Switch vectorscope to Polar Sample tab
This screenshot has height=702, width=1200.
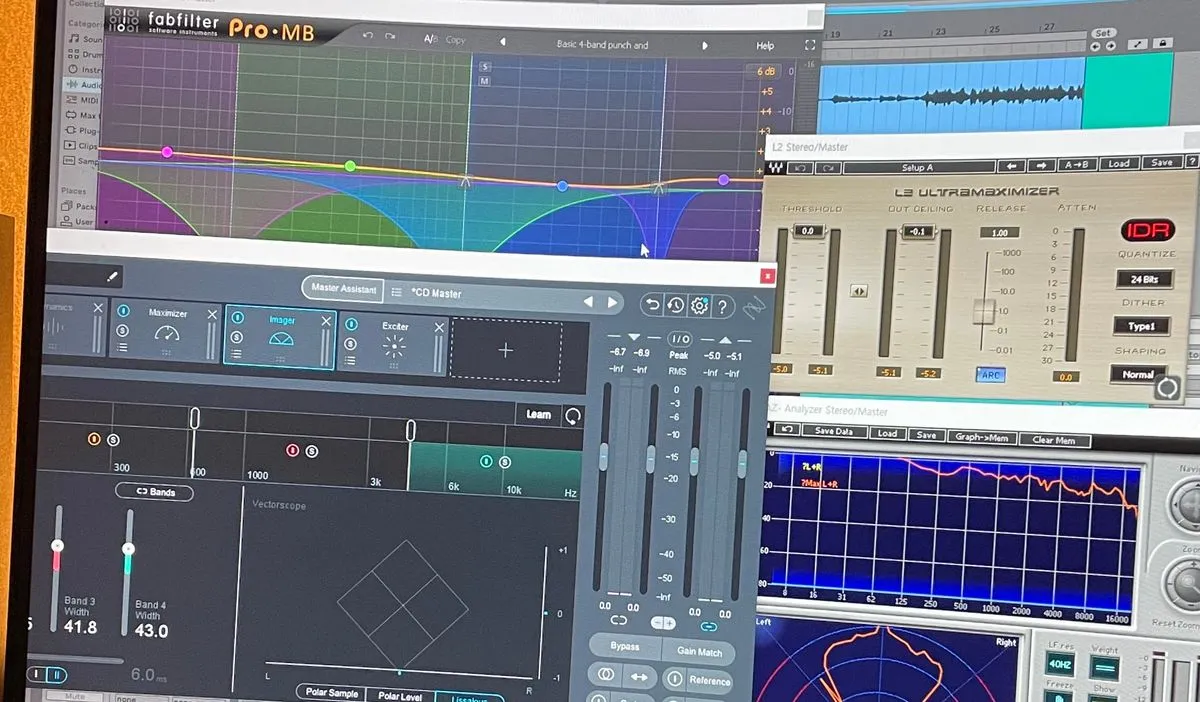tap(330, 694)
